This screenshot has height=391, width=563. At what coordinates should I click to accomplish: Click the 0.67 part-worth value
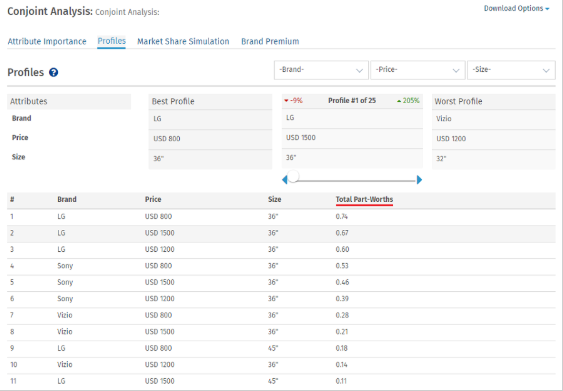342,233
